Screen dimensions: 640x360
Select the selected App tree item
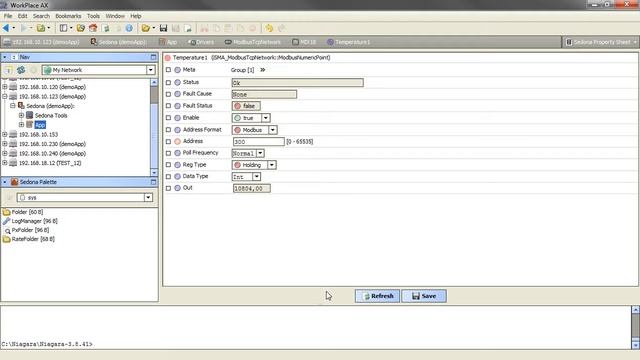coord(40,125)
